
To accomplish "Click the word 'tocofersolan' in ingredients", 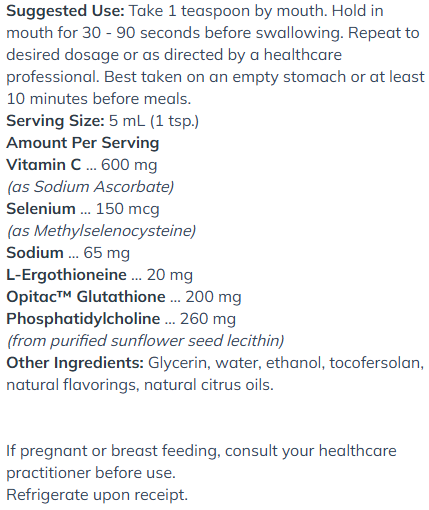I will 377,363.
